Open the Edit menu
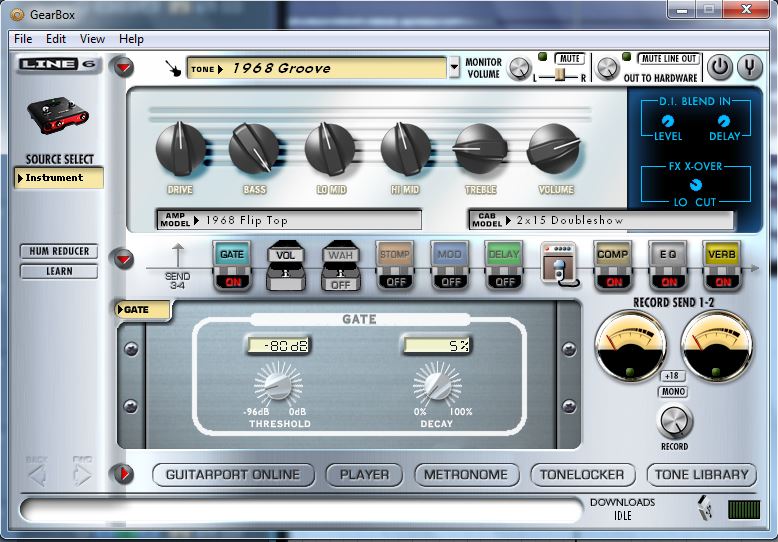The height and width of the screenshot is (542, 778). pyautogui.click(x=56, y=39)
